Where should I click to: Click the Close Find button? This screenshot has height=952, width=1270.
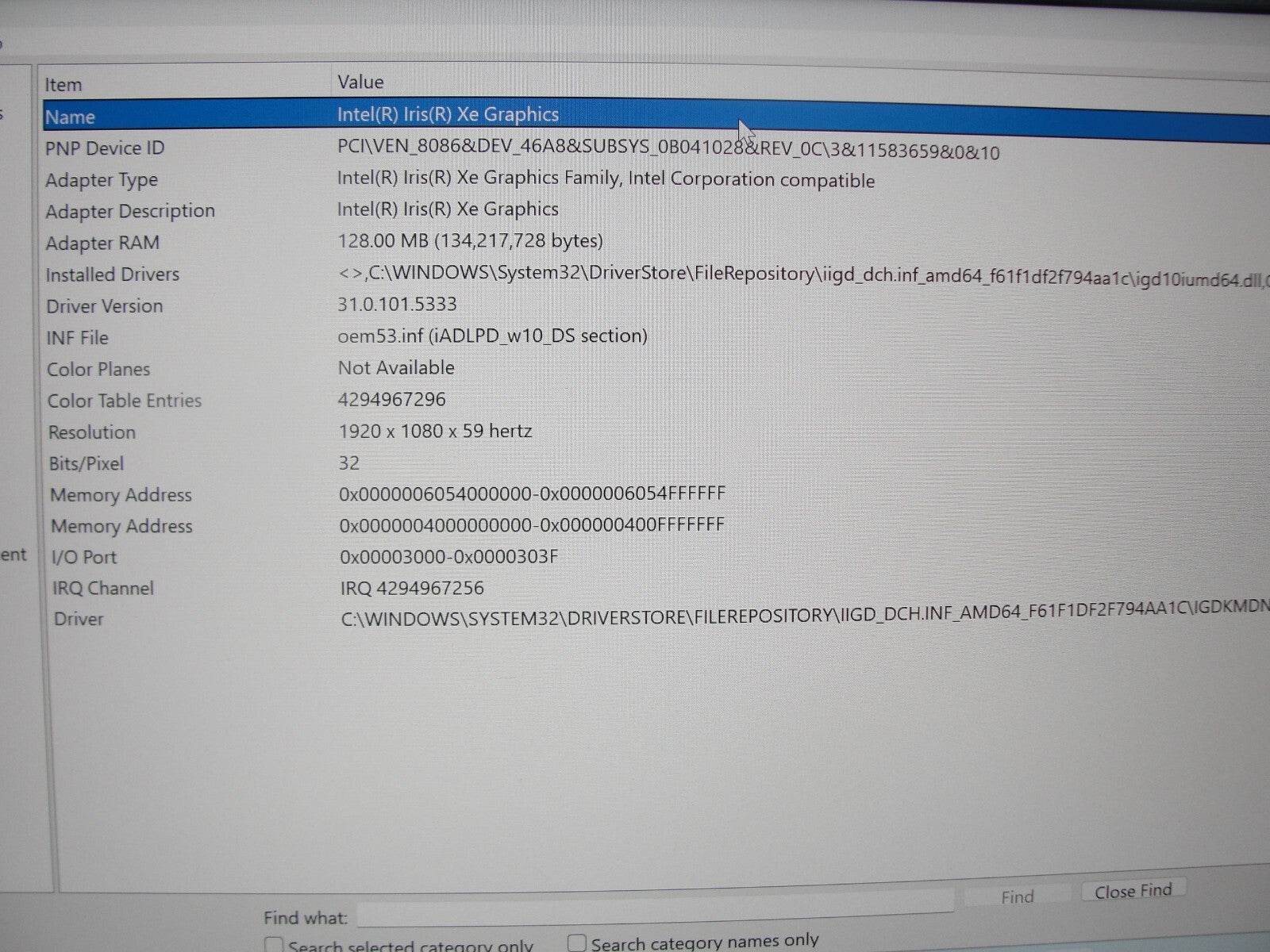1133,889
